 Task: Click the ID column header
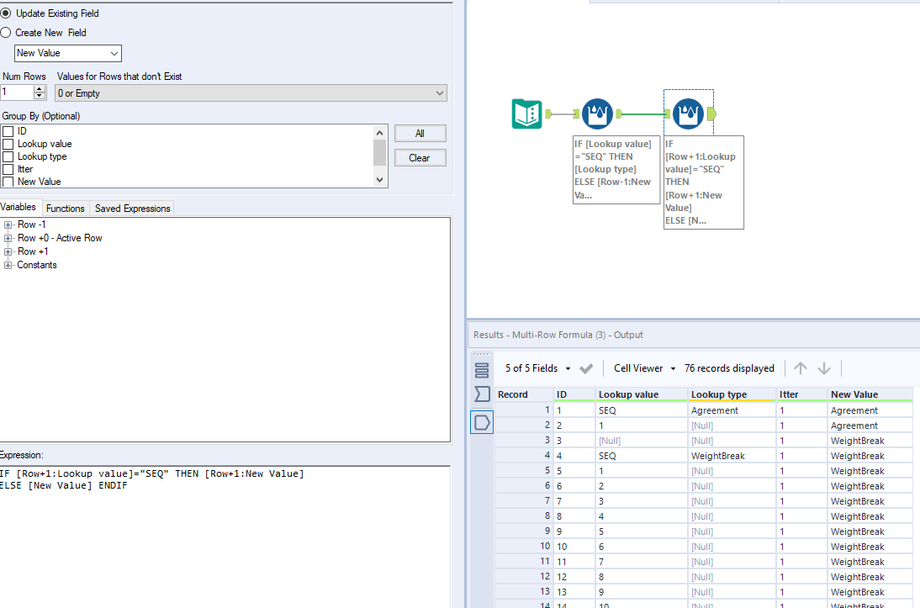tap(574, 395)
